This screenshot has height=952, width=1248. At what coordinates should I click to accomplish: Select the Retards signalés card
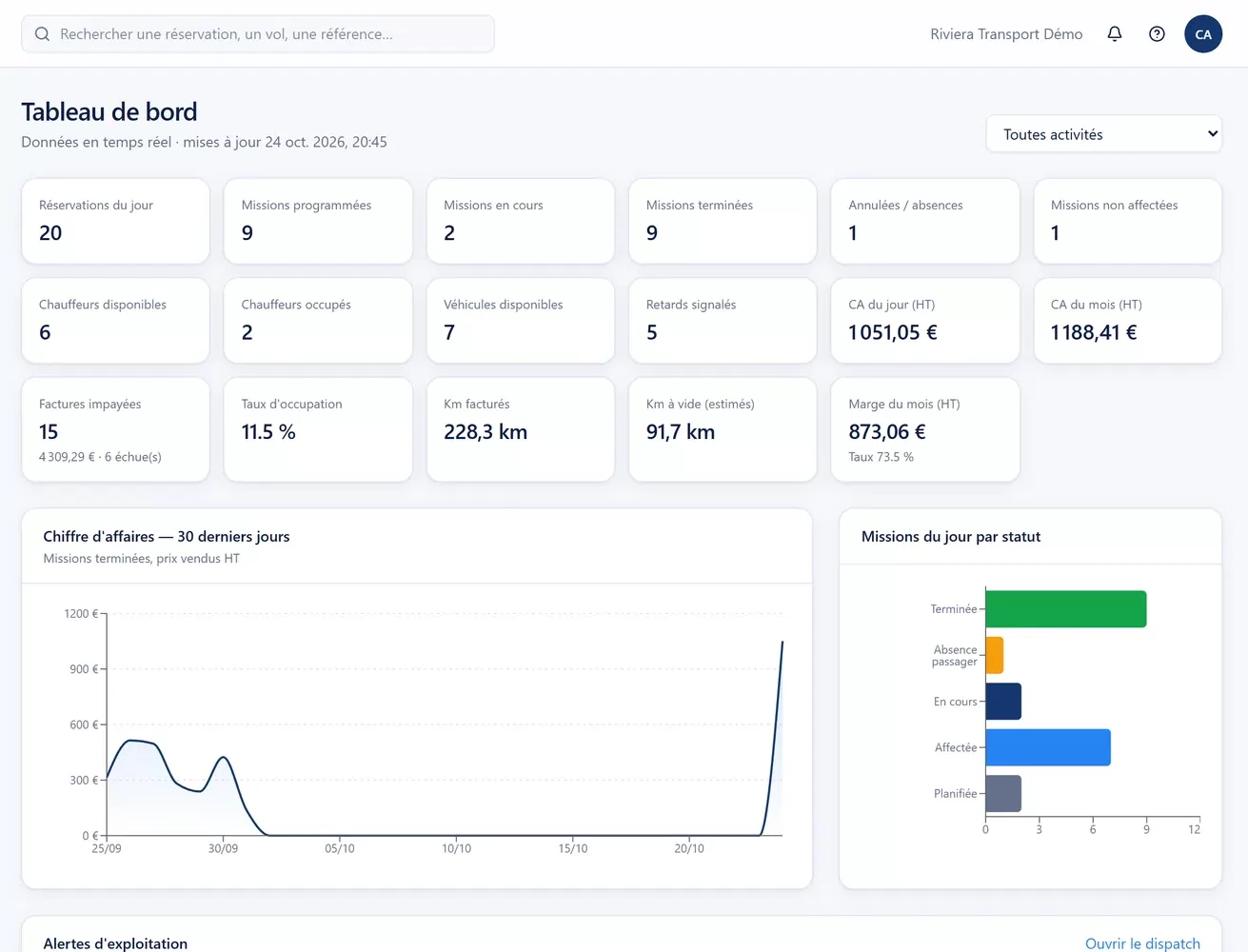pos(723,321)
